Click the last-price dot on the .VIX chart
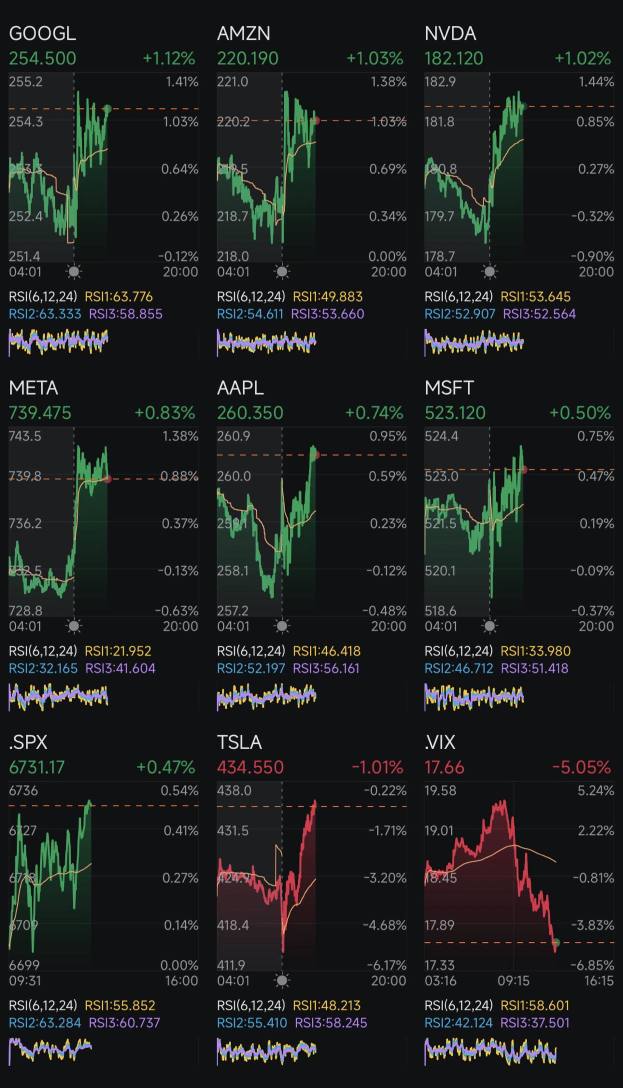 click(555, 942)
